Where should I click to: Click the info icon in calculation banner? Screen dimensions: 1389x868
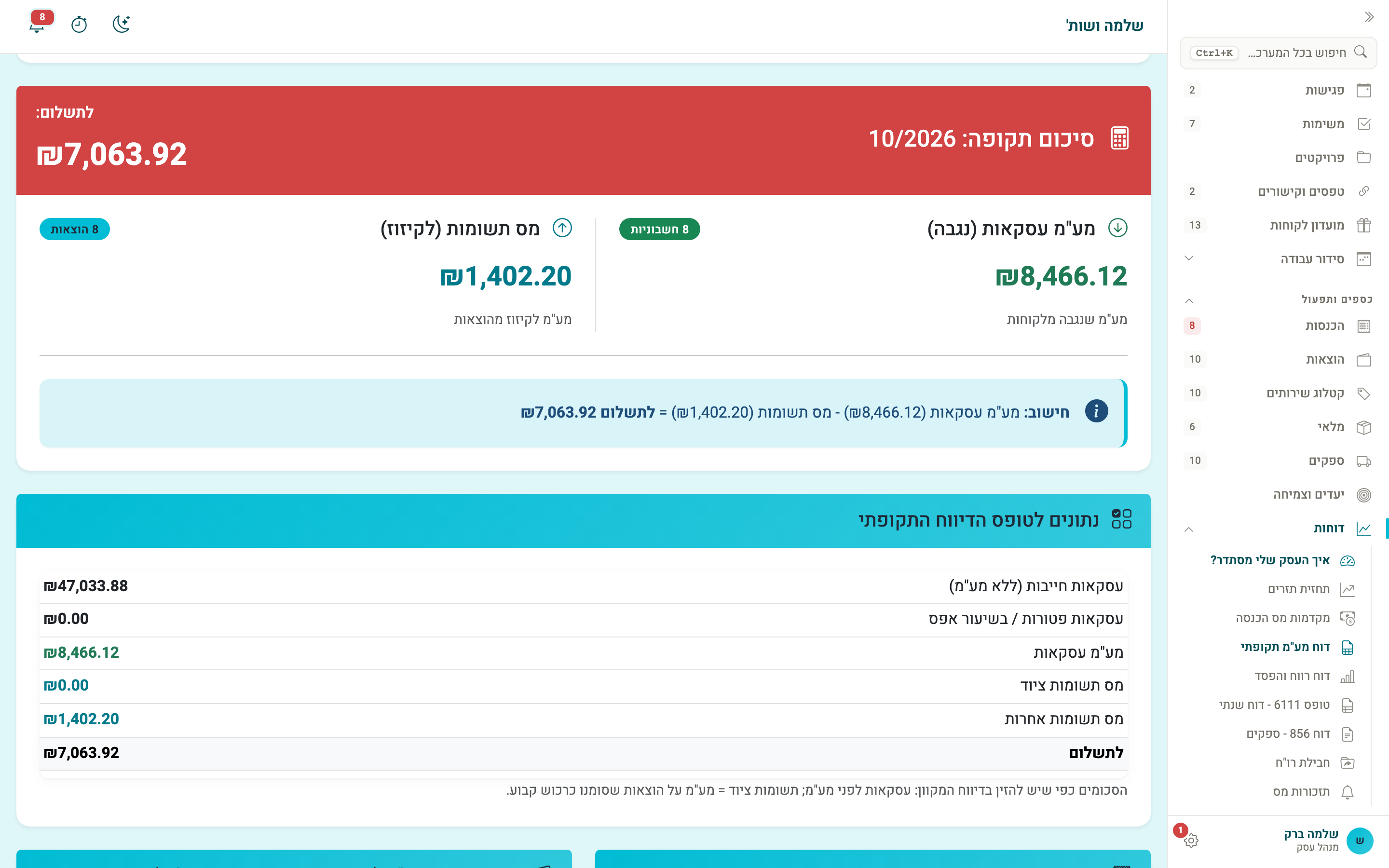click(x=1096, y=412)
